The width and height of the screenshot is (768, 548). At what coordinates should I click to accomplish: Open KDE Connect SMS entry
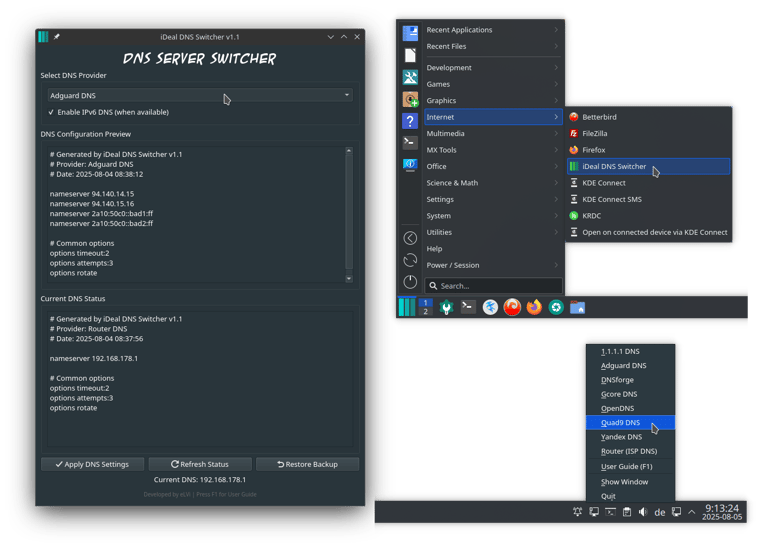pos(648,199)
